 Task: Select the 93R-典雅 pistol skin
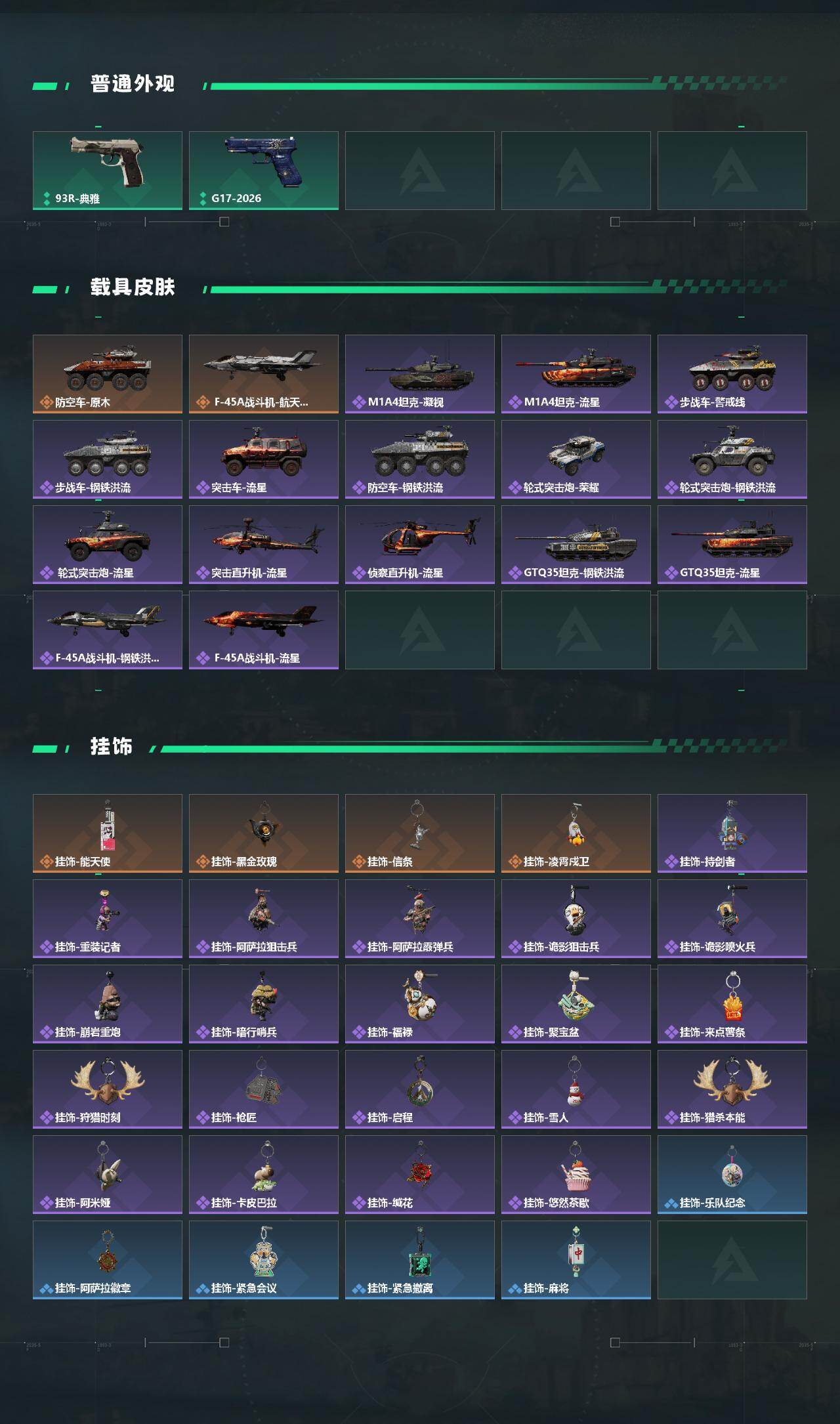click(x=108, y=171)
